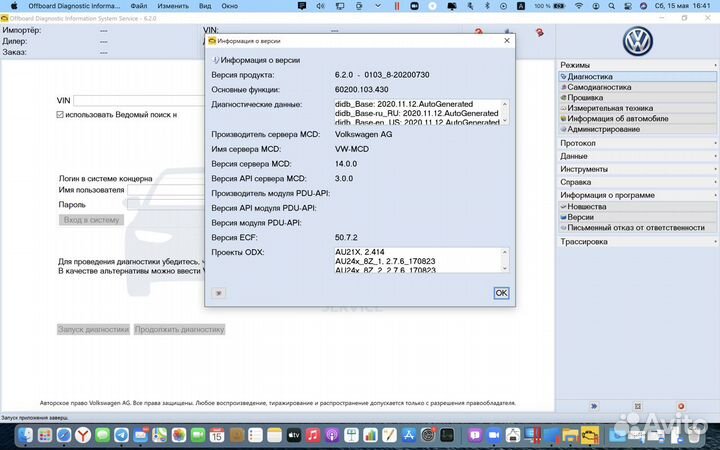Open Письменный отказ от ответственности
The image size is (720, 450).
click(x=638, y=228)
